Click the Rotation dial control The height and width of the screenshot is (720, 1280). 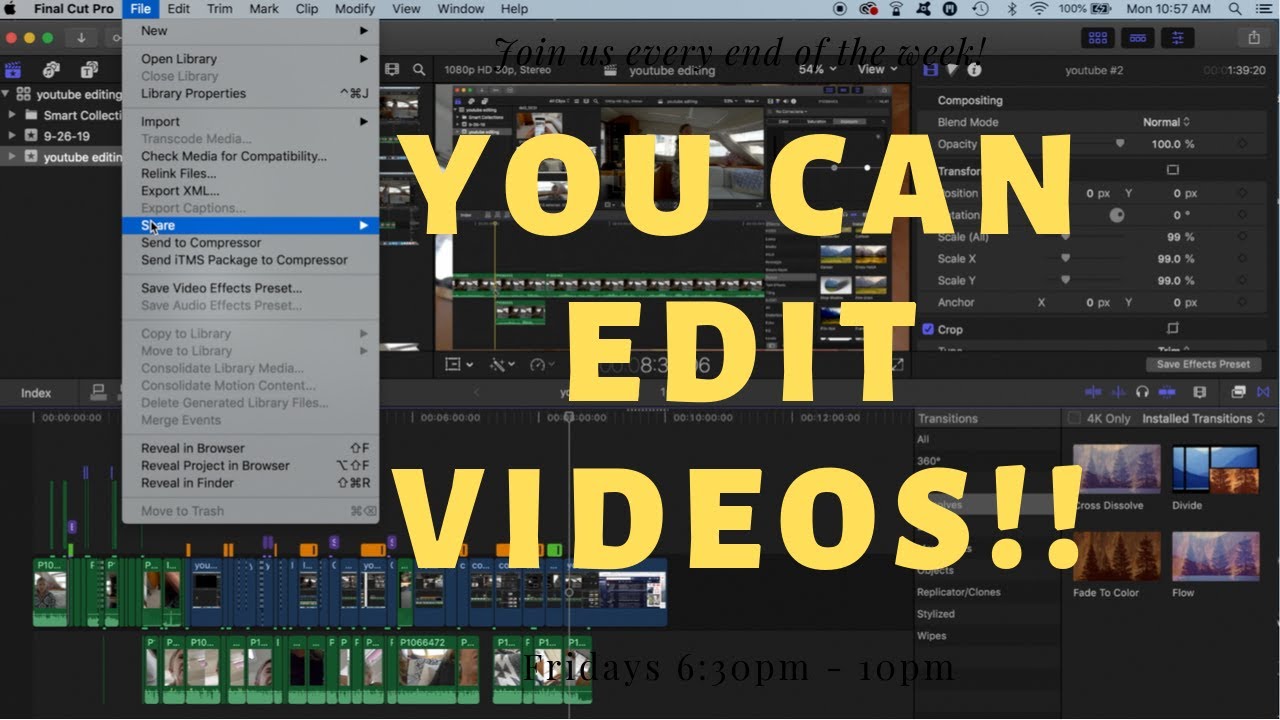(x=1116, y=215)
